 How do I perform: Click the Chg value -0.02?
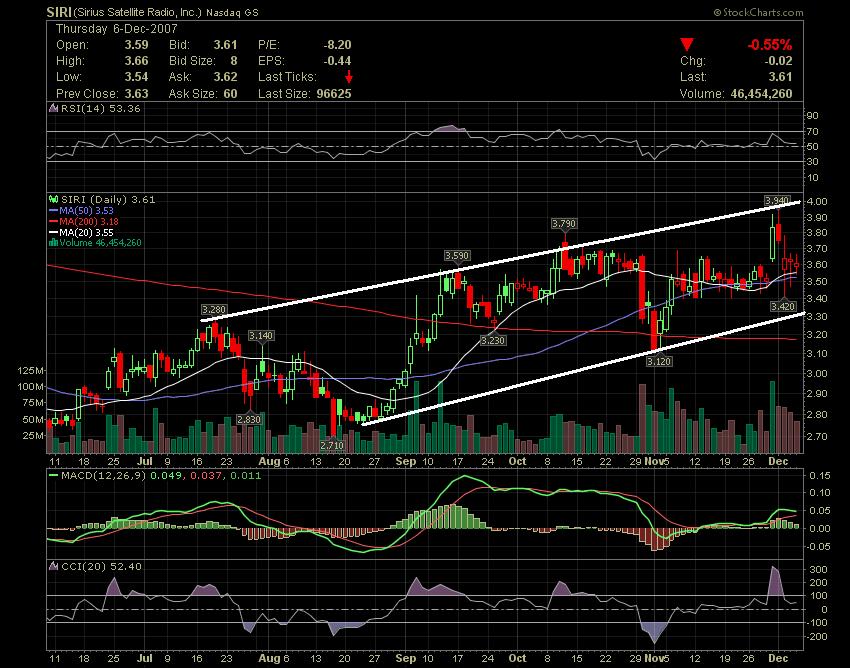tap(778, 61)
